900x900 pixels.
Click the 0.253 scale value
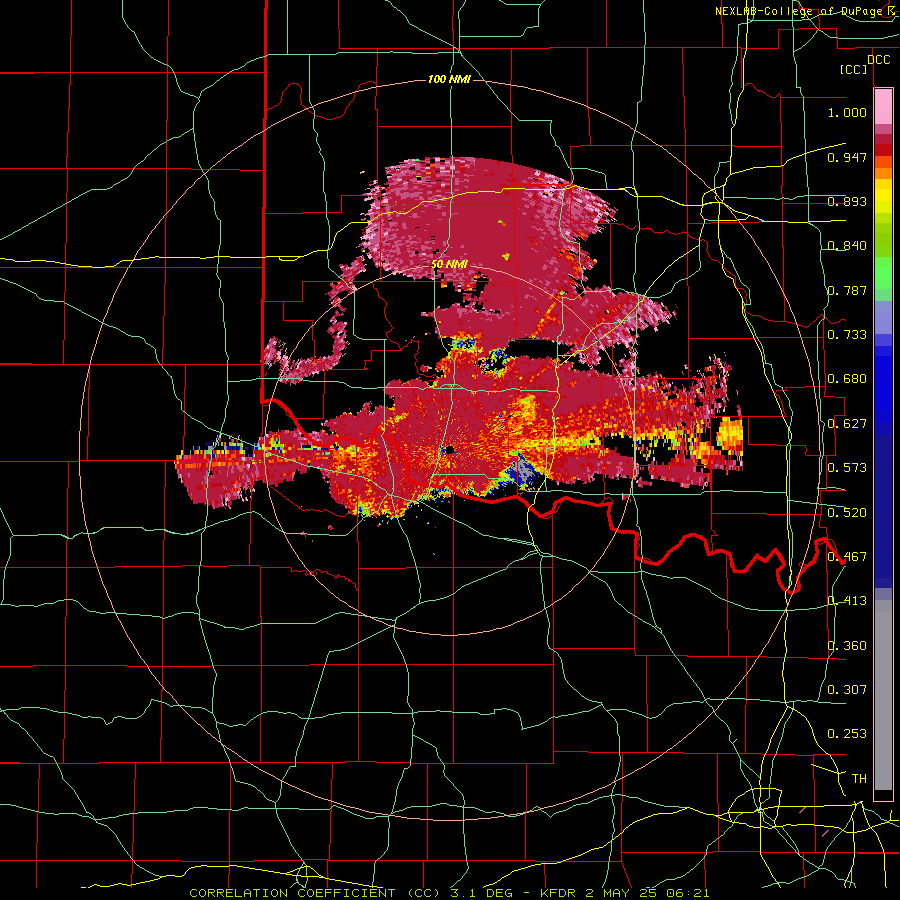pyautogui.click(x=847, y=734)
